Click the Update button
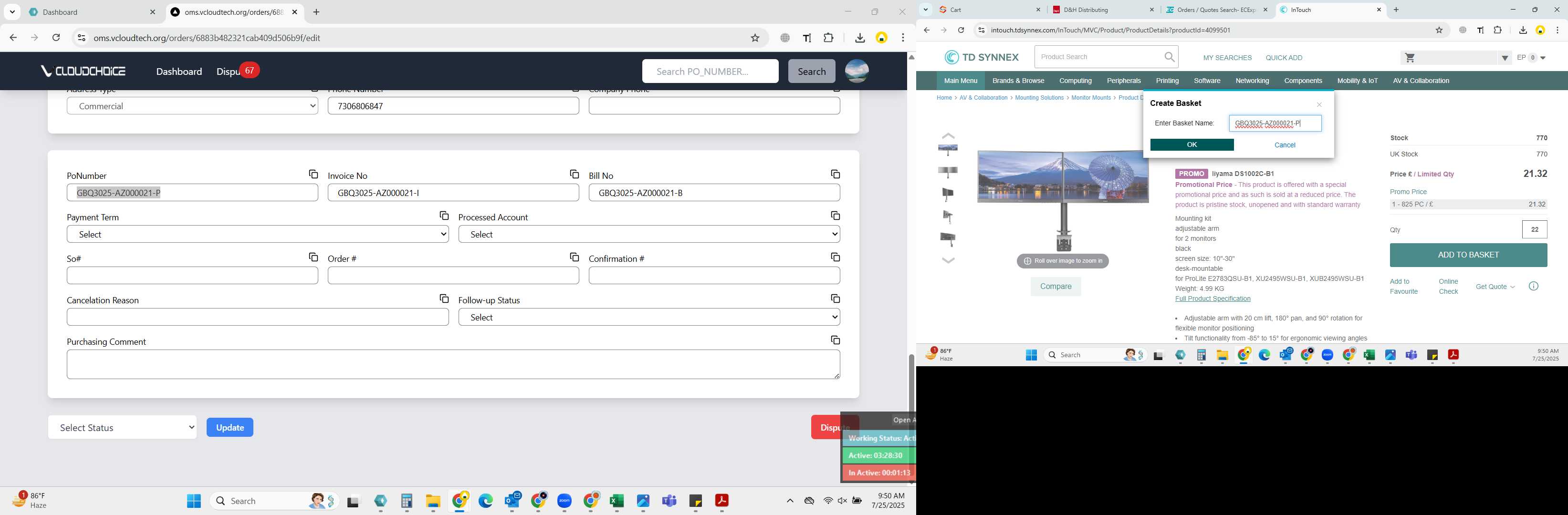Viewport: 1568px width, 515px height. [x=230, y=427]
